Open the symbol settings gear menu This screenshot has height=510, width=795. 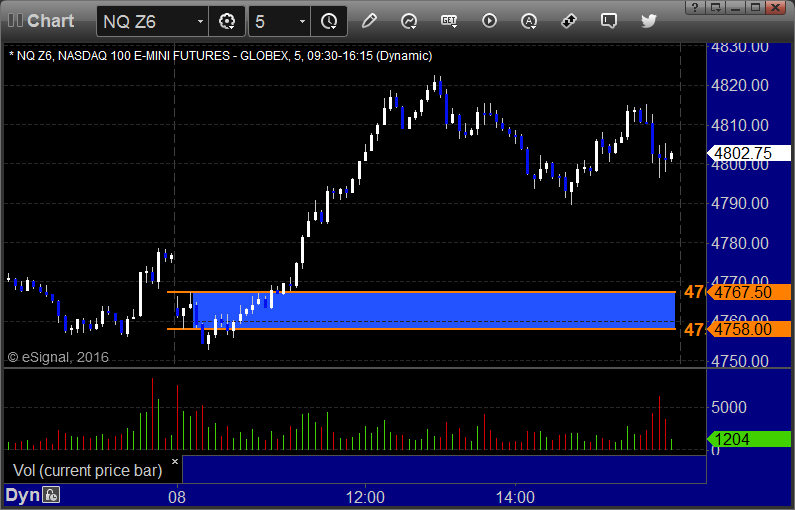tap(227, 21)
